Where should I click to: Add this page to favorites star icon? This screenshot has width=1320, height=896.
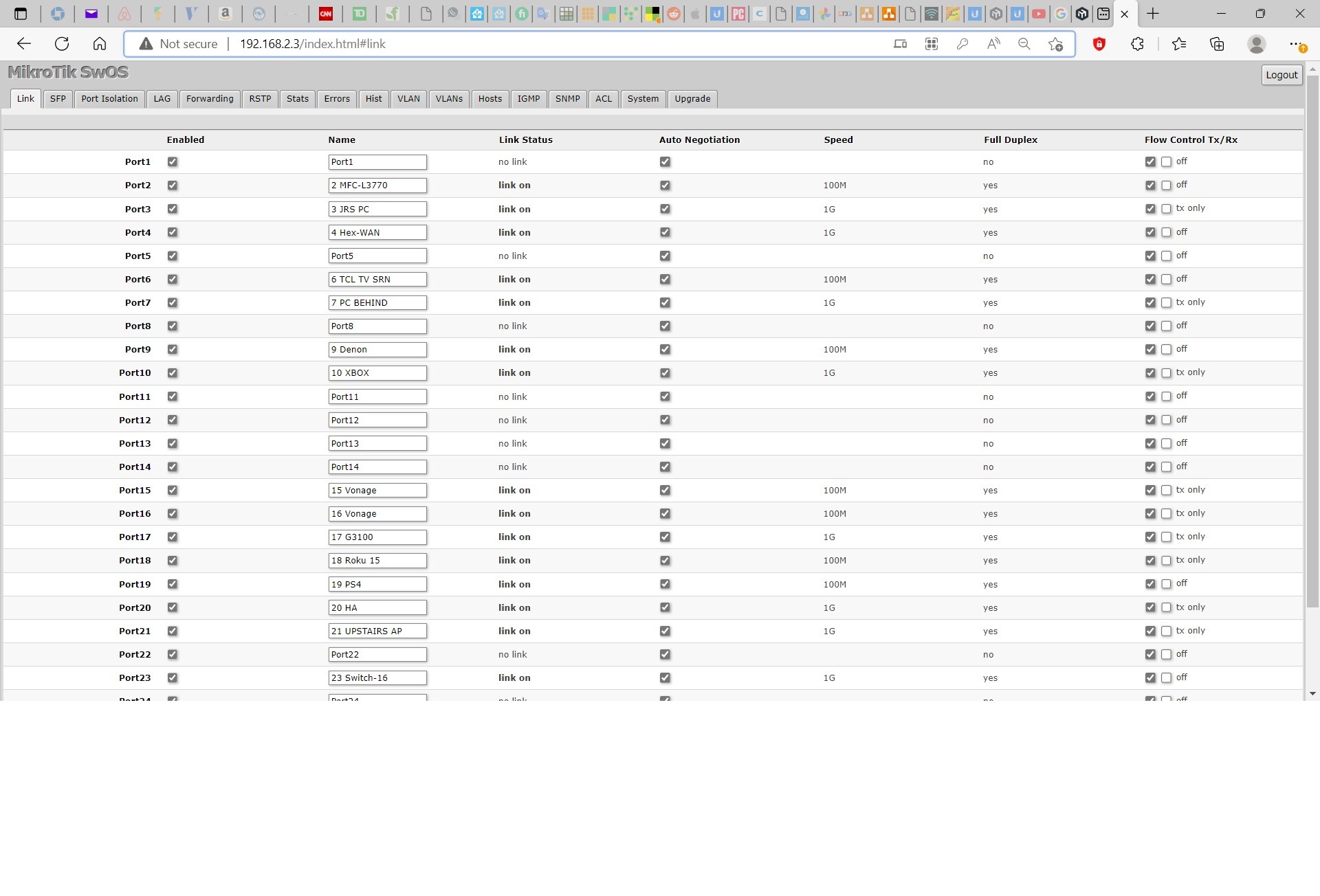tap(1055, 44)
